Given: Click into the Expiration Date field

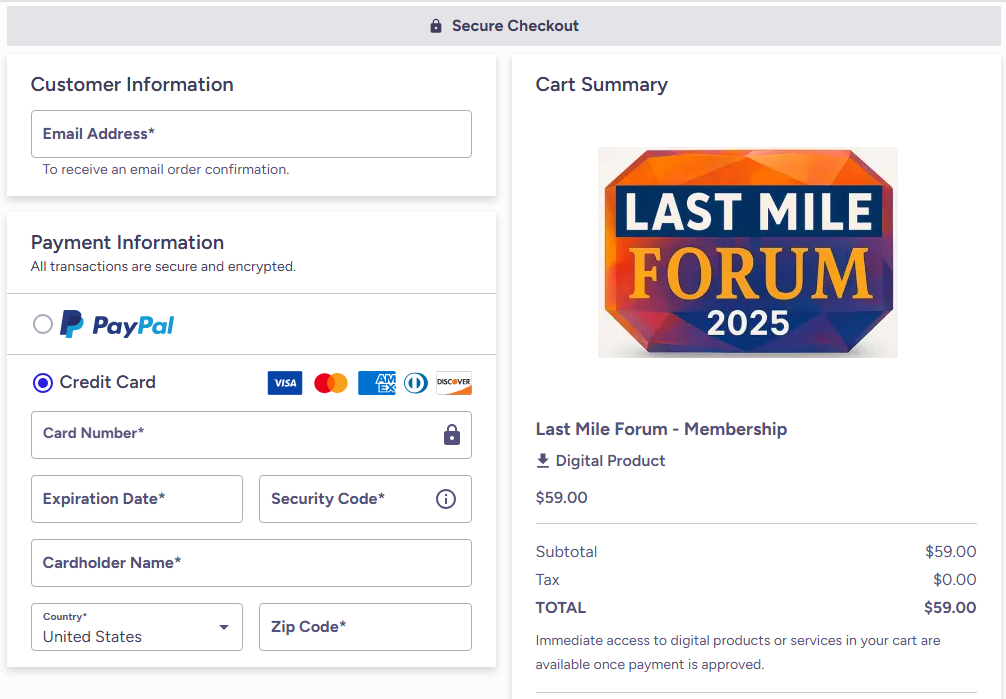Looking at the screenshot, I should point(137,499).
